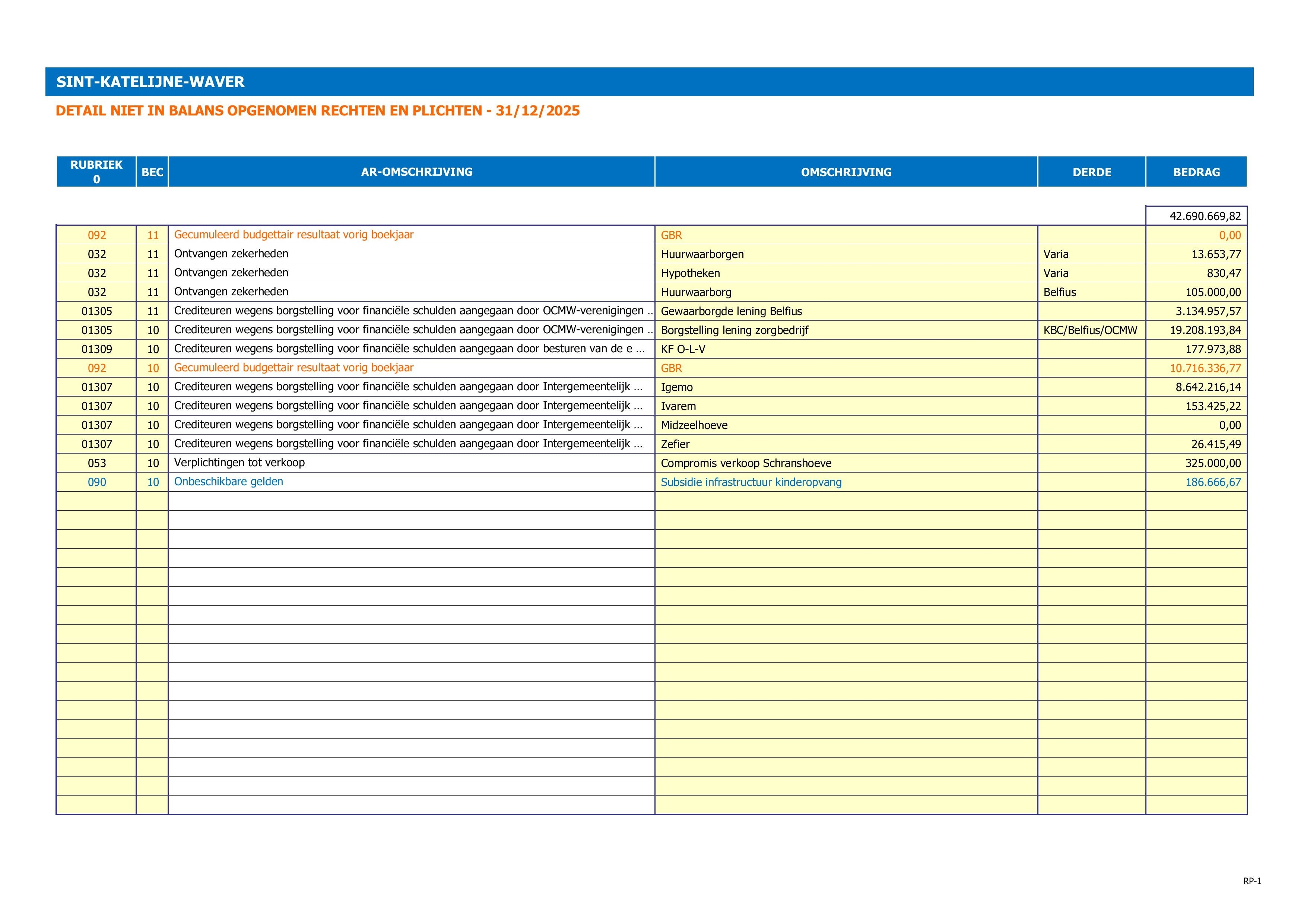Viewport: 1307px width, 924px height.
Task: Click the KBC/Belfius/OCMW cell
Action: coord(1091,330)
